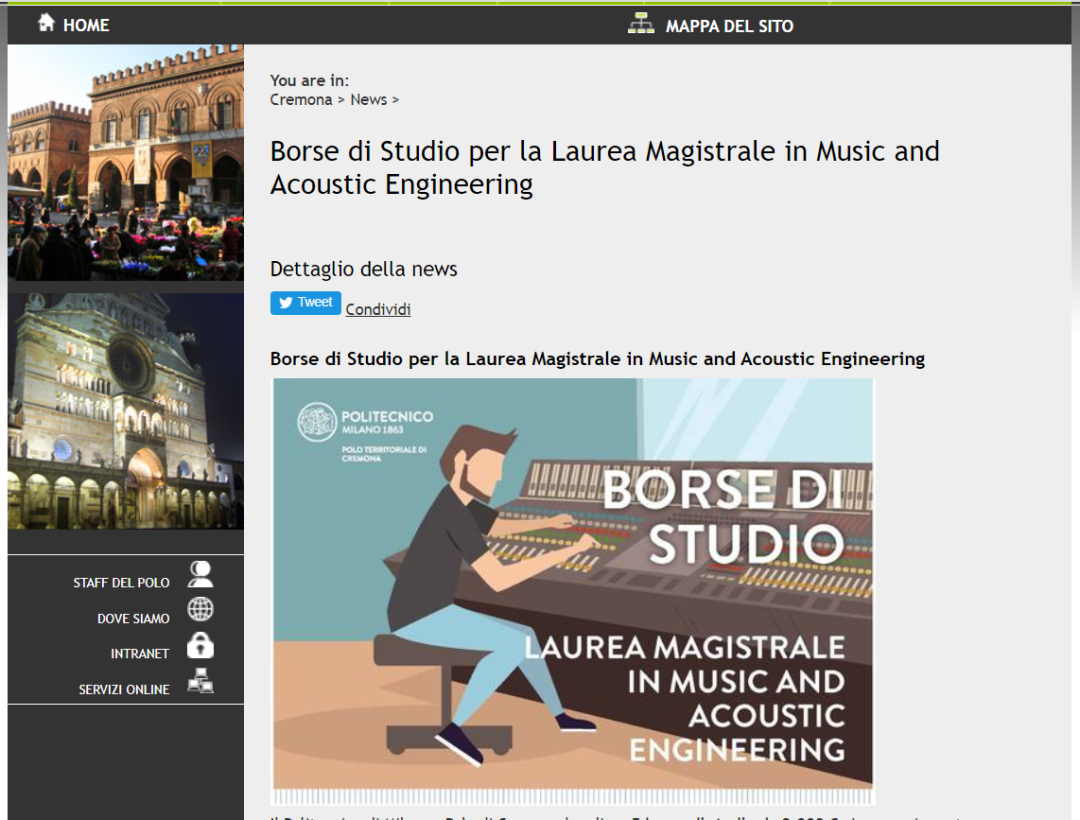The height and width of the screenshot is (820, 1080).
Task: Click the sitemap diagram icon
Action: pos(641,23)
